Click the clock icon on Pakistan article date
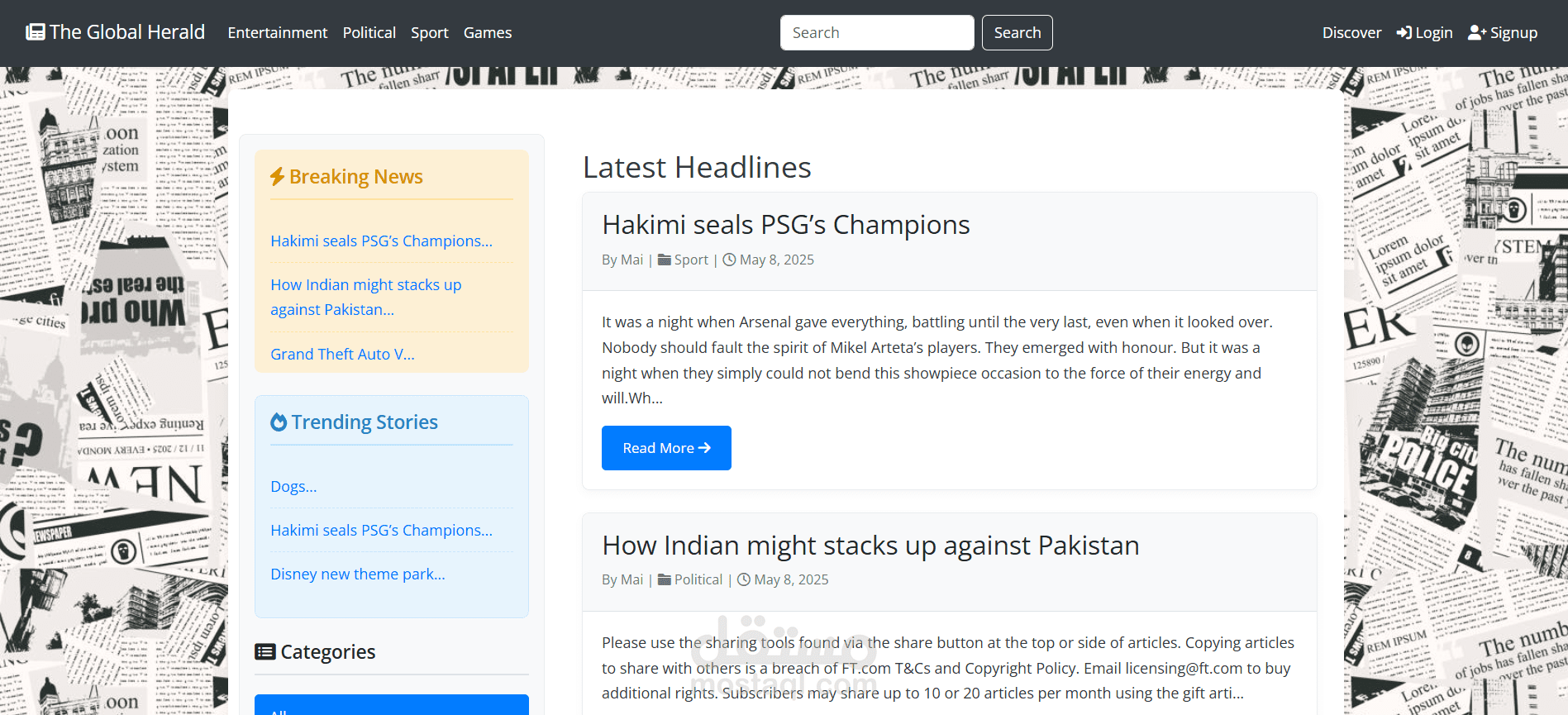1568x715 pixels. pos(744,579)
